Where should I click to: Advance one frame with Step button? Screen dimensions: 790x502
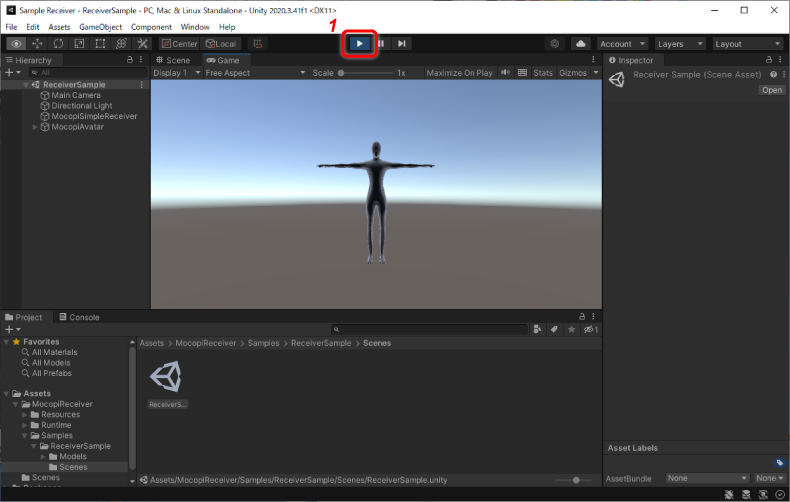point(402,44)
